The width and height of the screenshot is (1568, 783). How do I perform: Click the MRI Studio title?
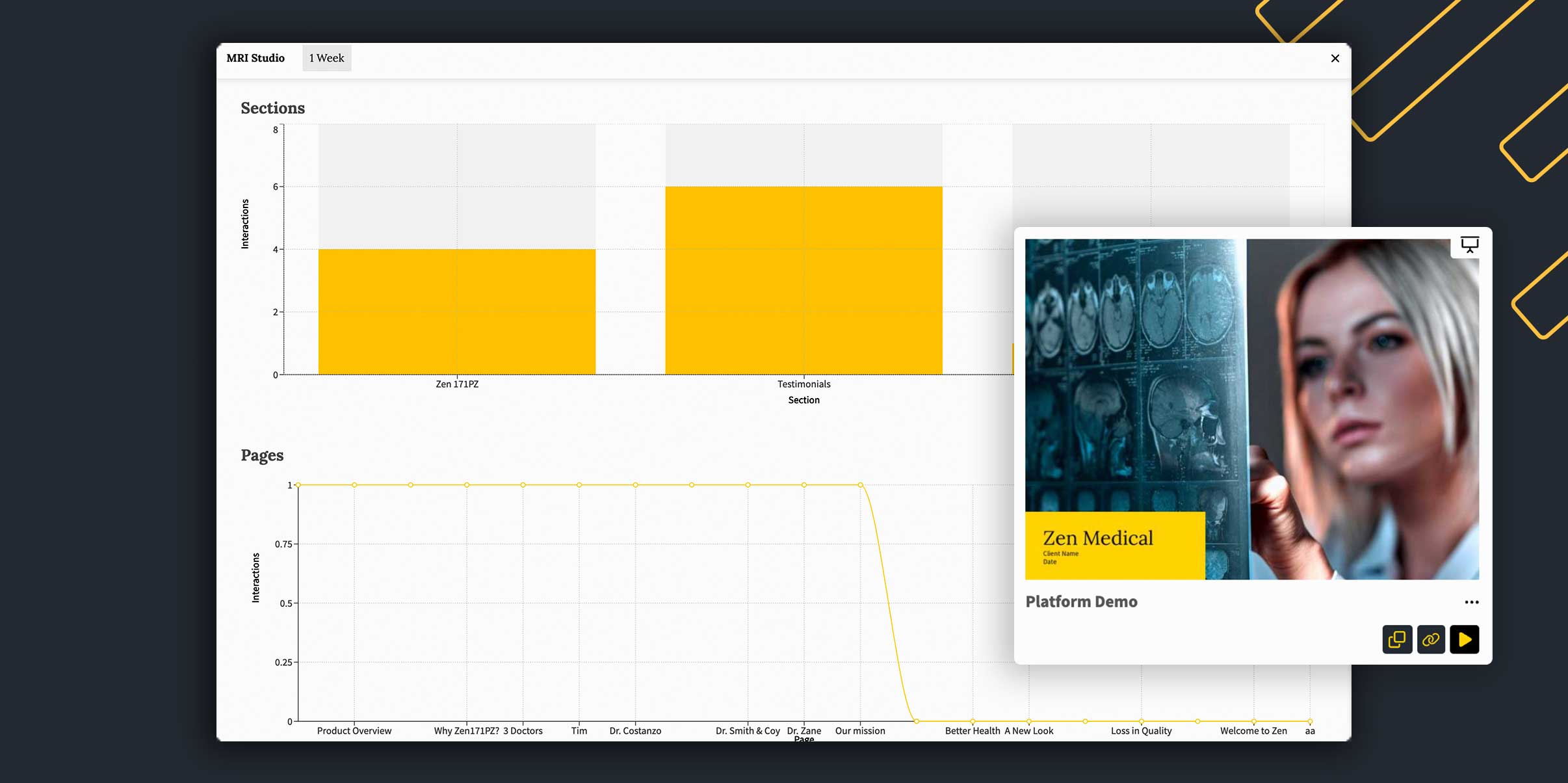[255, 58]
